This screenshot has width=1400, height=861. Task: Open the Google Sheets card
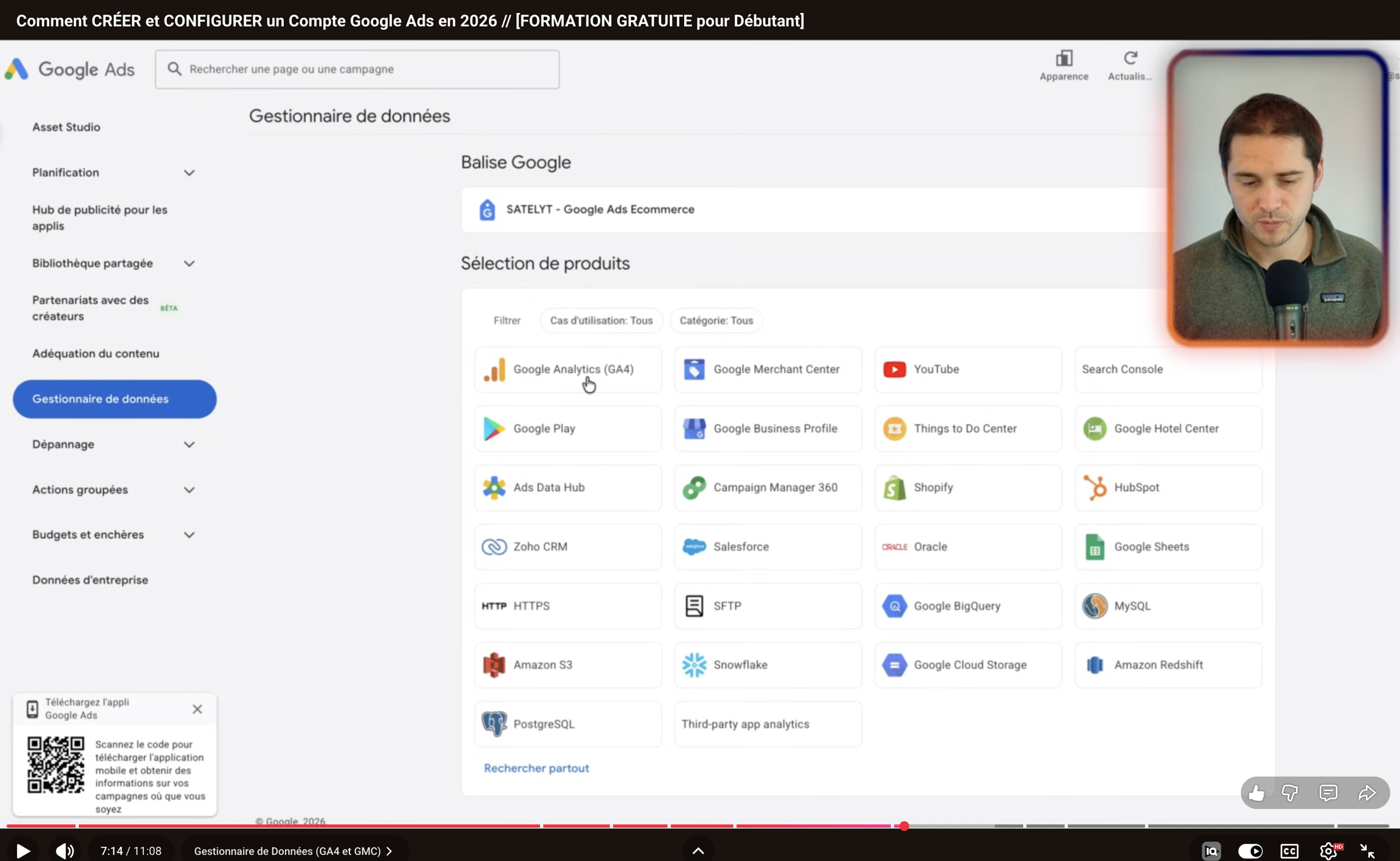1168,546
